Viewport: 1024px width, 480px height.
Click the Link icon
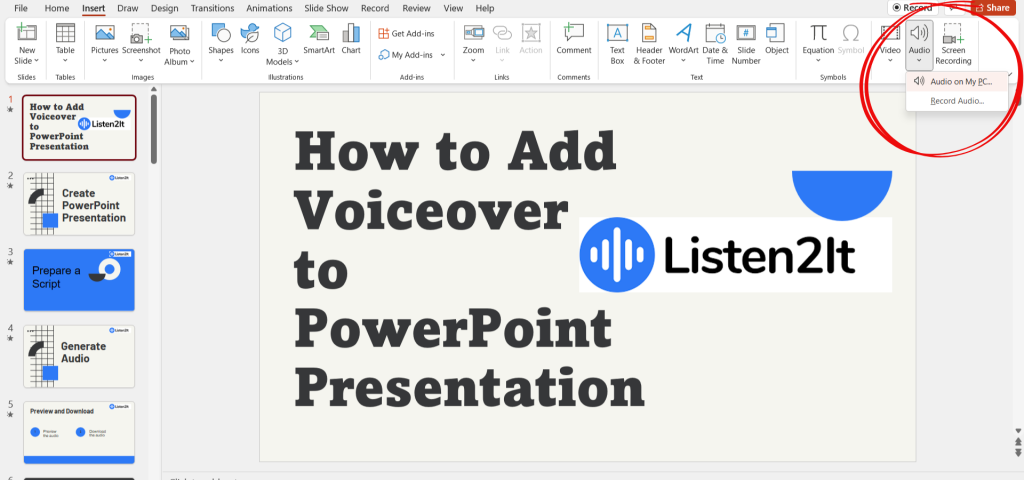coord(502,33)
